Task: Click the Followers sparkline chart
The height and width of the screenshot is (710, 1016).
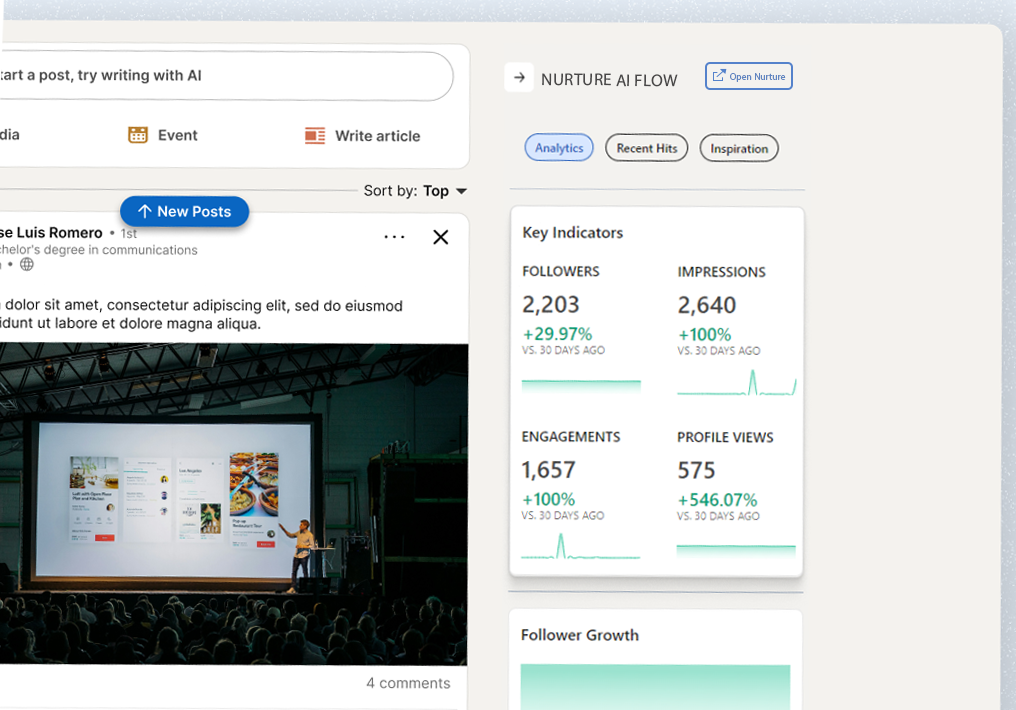Action: [581, 384]
